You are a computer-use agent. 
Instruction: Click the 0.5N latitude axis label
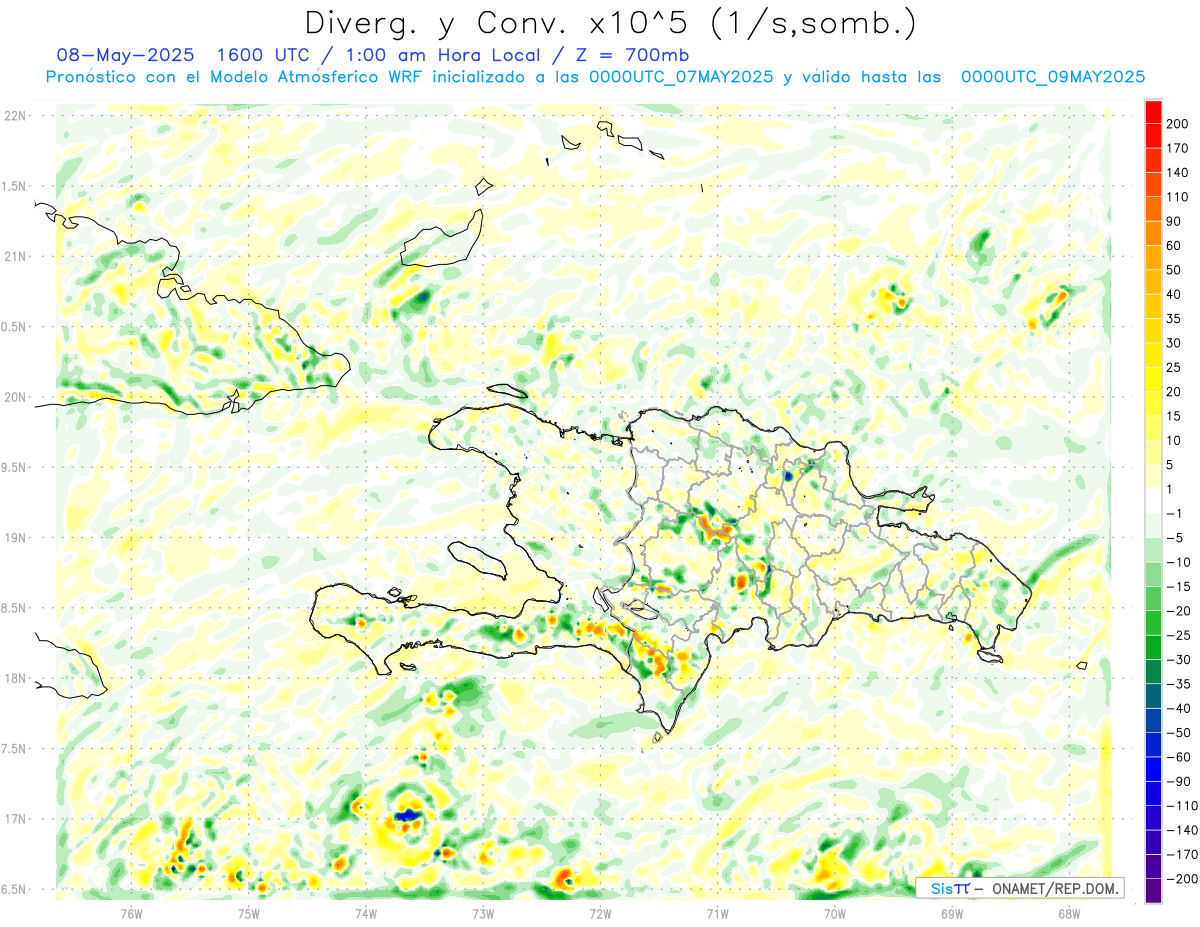pyautogui.click(x=14, y=327)
